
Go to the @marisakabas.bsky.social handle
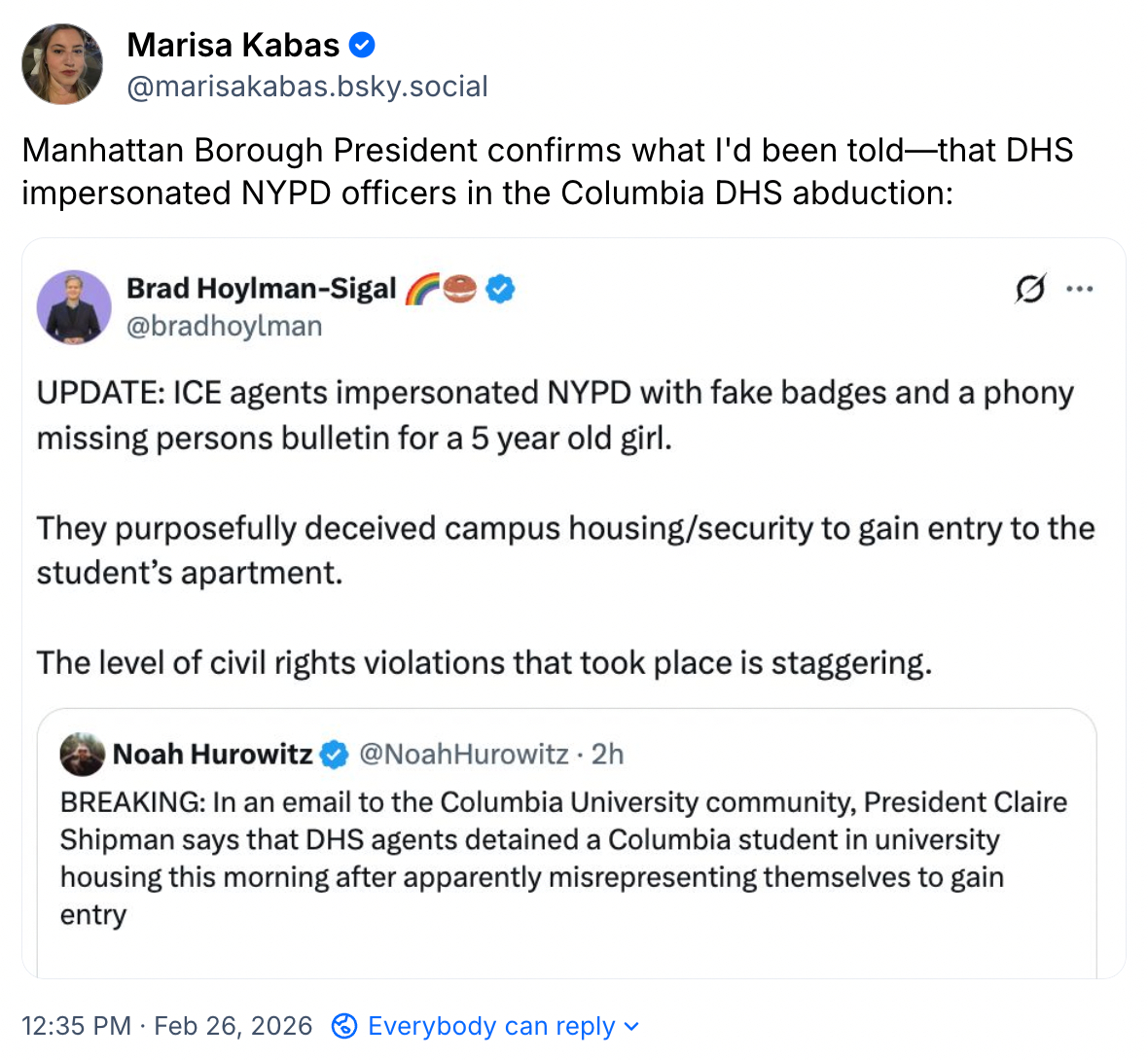(x=307, y=87)
